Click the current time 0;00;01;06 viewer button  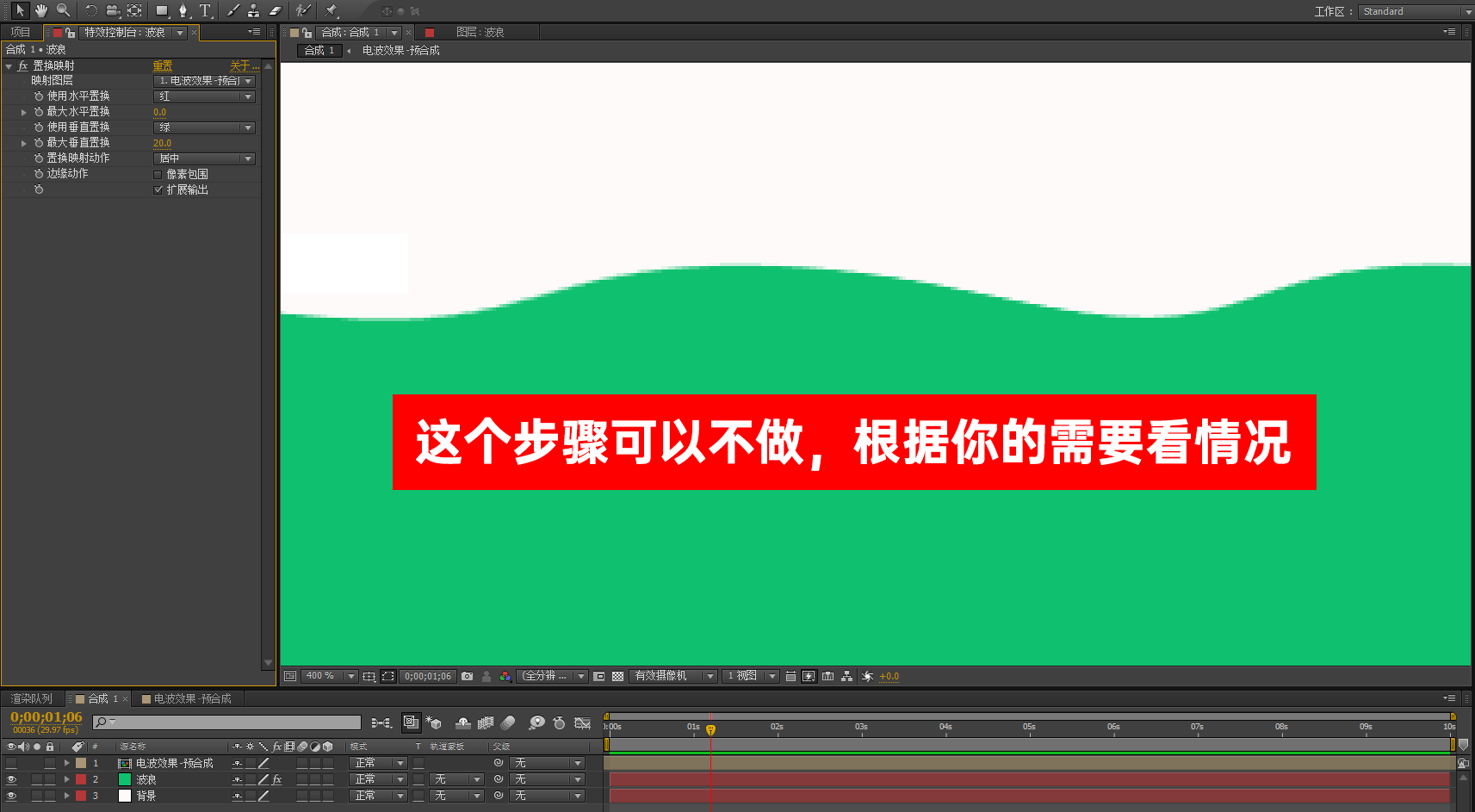click(428, 676)
